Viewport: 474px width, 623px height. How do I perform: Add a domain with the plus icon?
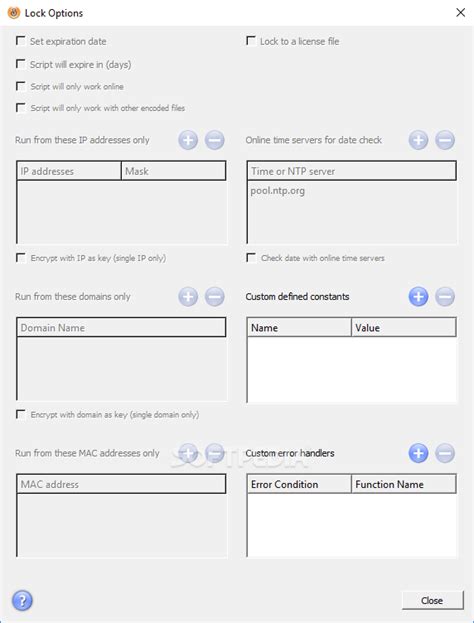click(x=188, y=297)
